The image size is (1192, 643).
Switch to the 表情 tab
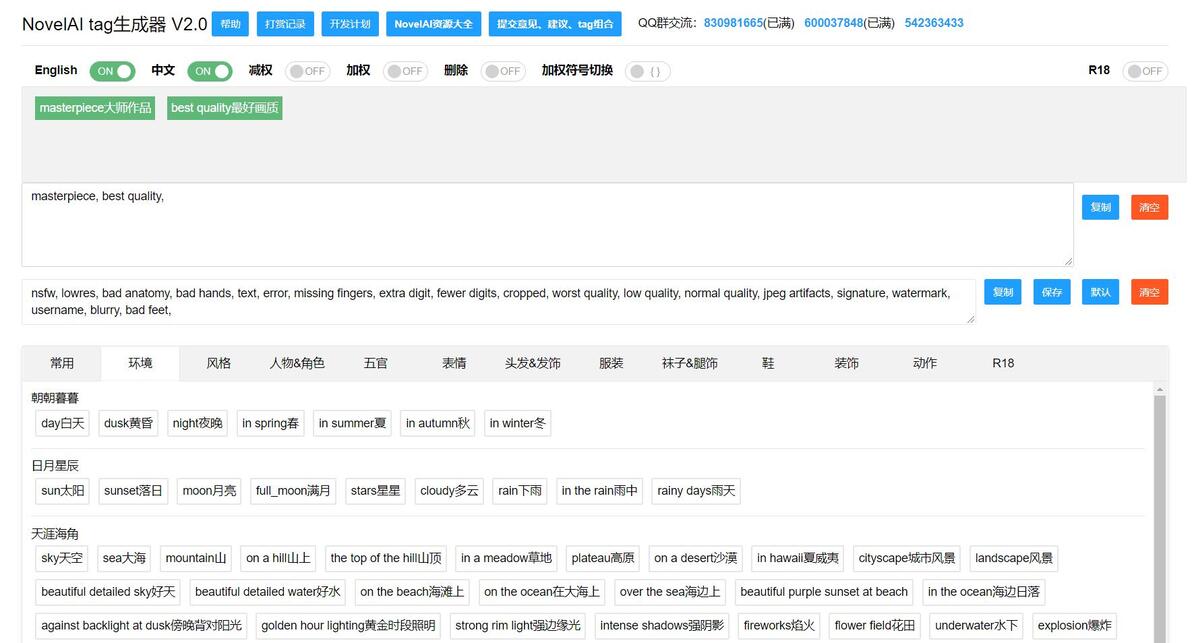(x=454, y=363)
